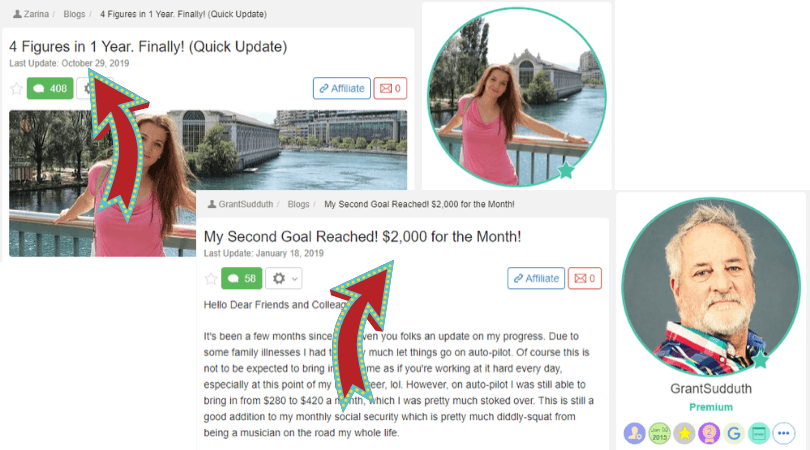The image size is (810, 450).
Task: Open the 58 comments bubble button
Action: click(x=242, y=278)
